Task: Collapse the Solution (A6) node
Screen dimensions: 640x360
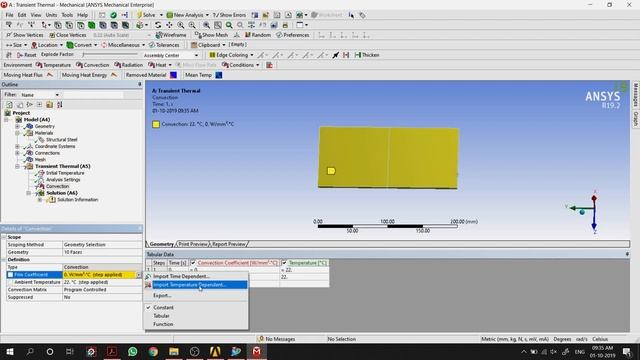Action: coord(28,193)
